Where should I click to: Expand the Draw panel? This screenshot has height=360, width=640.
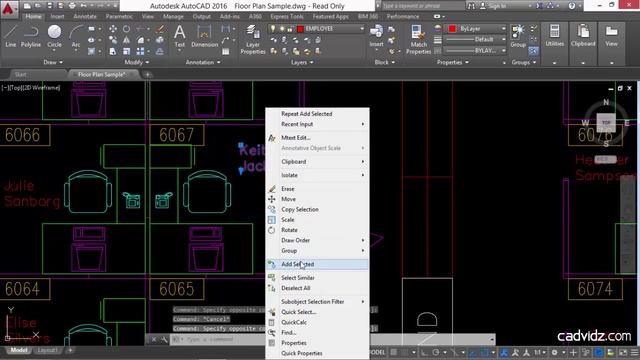pos(53,62)
